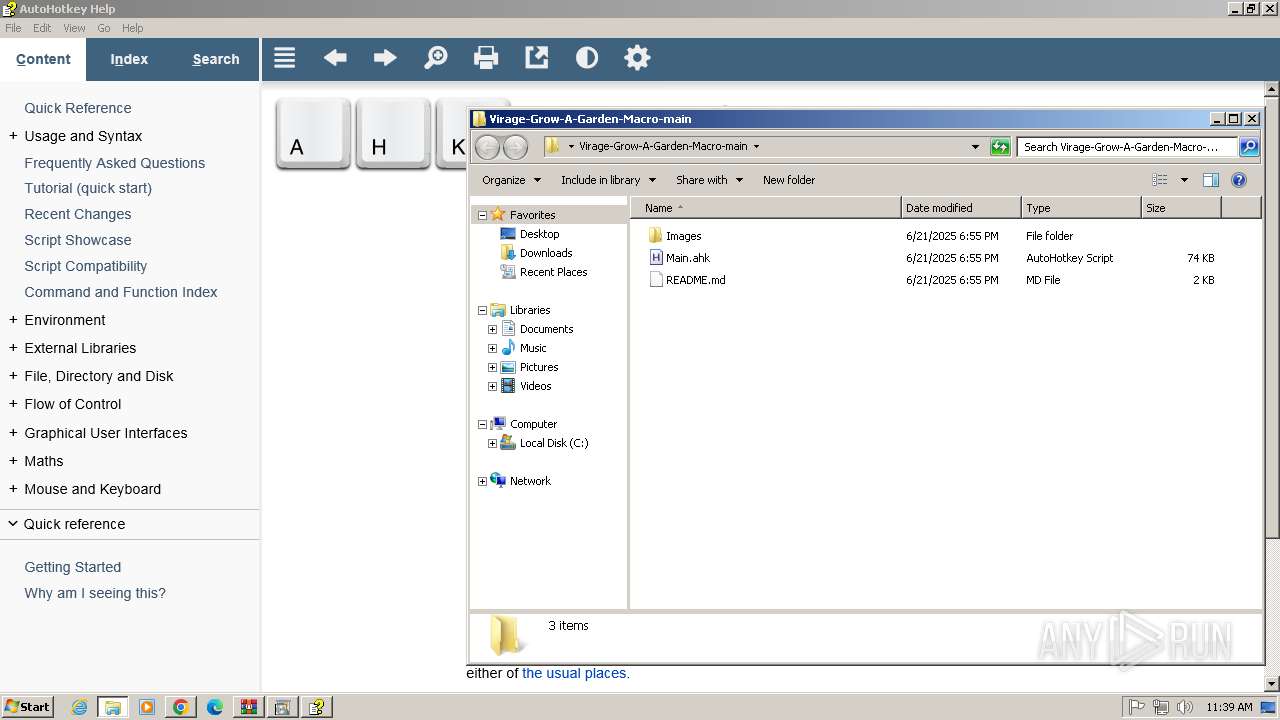The width and height of the screenshot is (1280, 720).
Task: Click in the Explorer search input field
Action: click(x=1127, y=147)
